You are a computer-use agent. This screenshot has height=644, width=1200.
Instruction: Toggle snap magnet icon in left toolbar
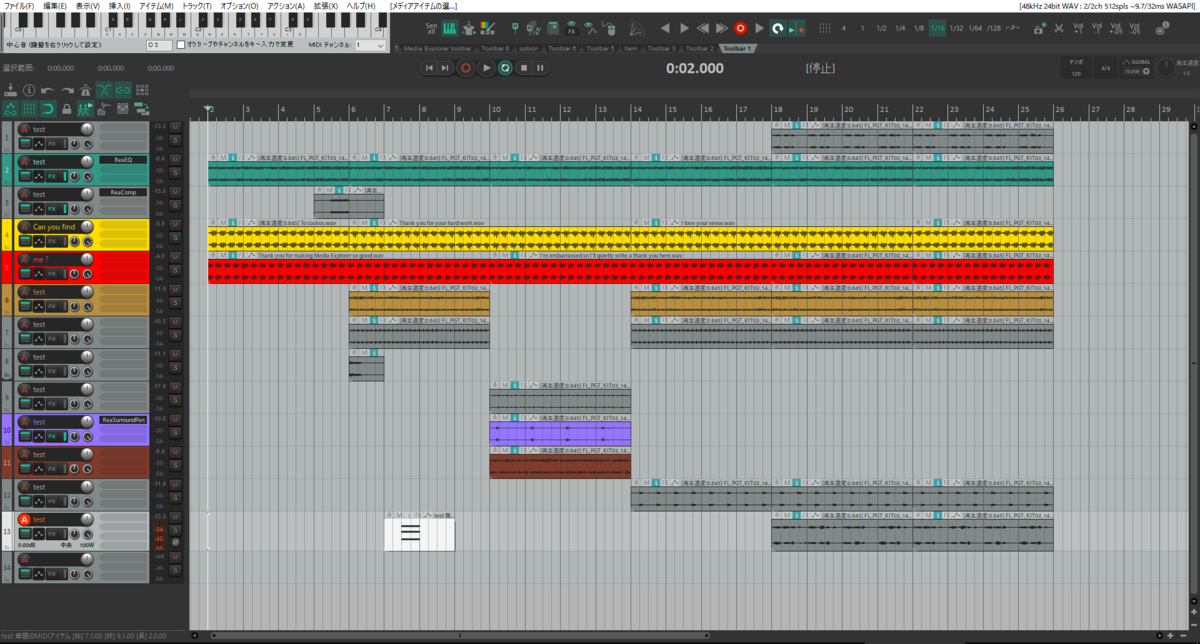[48, 108]
